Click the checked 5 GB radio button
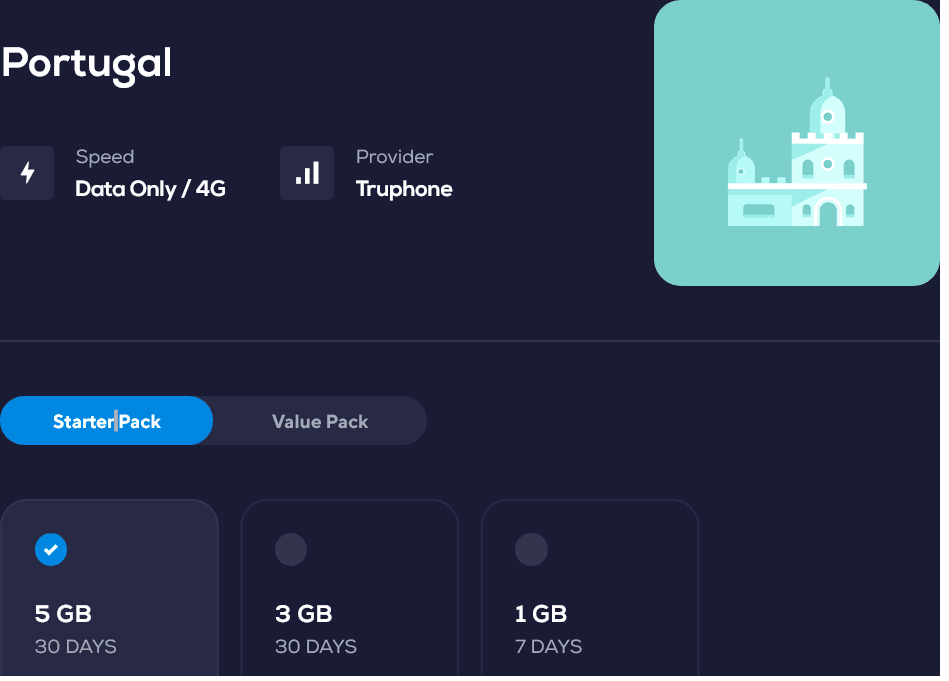The height and width of the screenshot is (681, 949). 51,549
